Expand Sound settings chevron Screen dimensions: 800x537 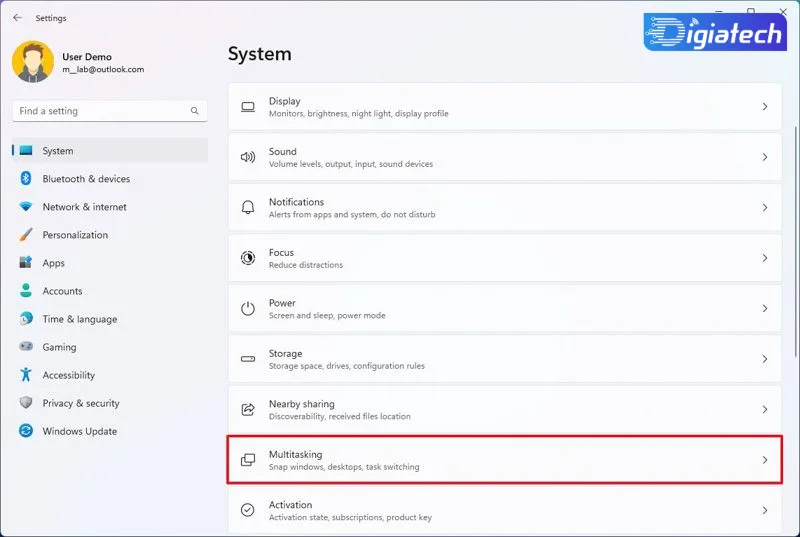pyautogui.click(x=765, y=157)
